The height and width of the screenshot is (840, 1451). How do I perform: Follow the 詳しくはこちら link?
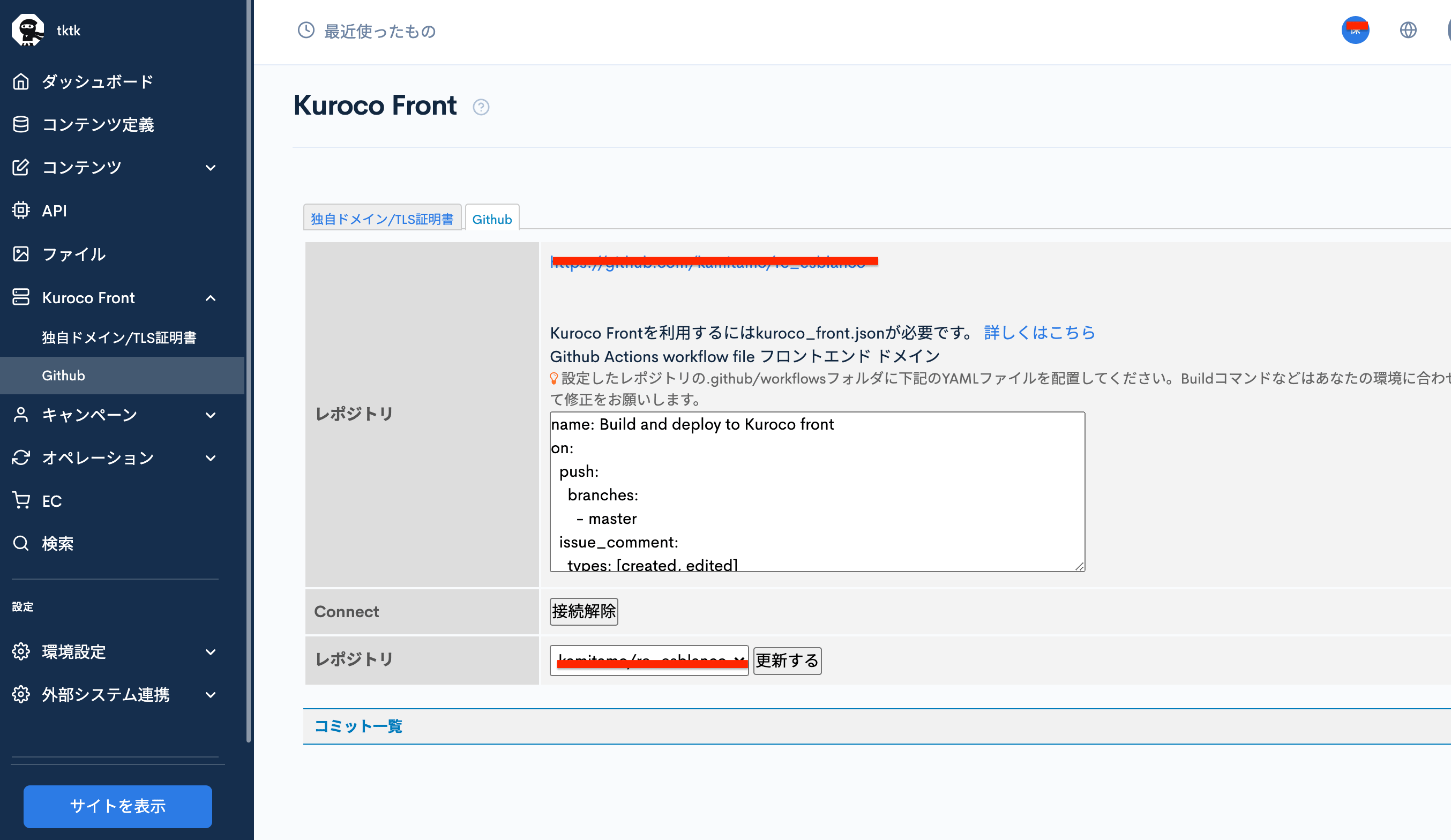pyautogui.click(x=1039, y=332)
